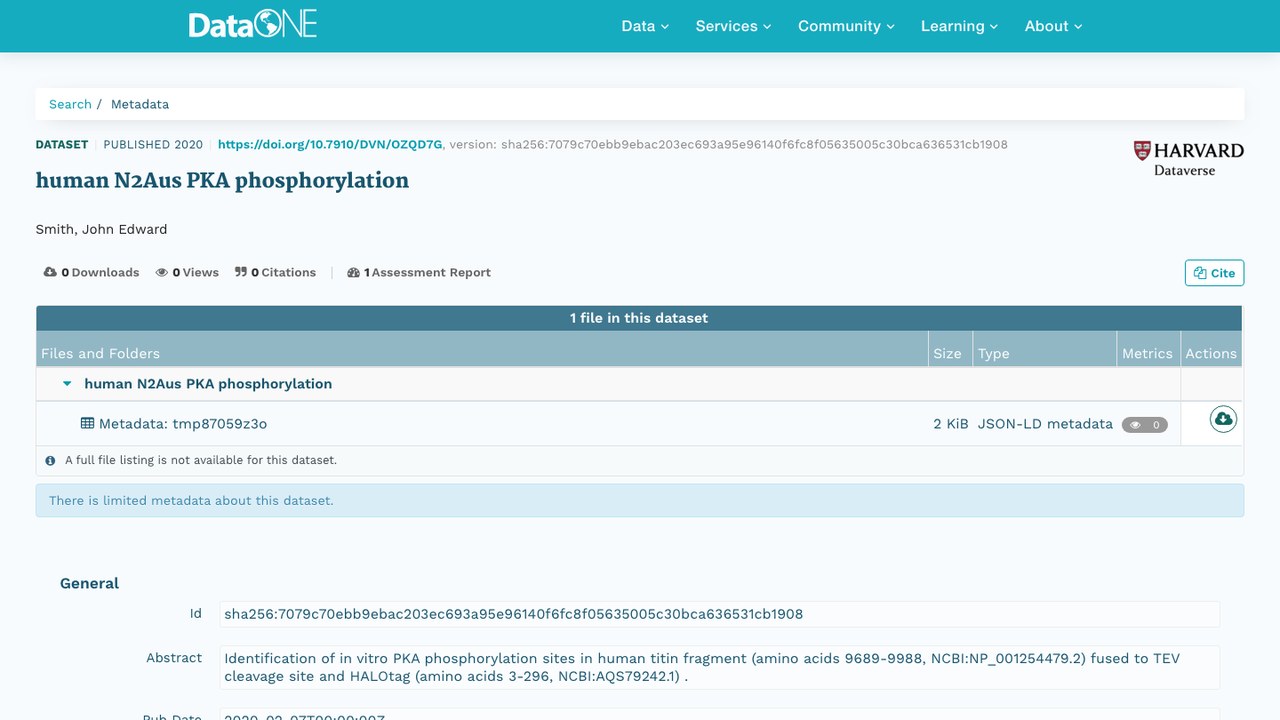Select the Metadata breadcrumb item
Image resolution: width=1280 pixels, height=720 pixels.
(x=140, y=104)
